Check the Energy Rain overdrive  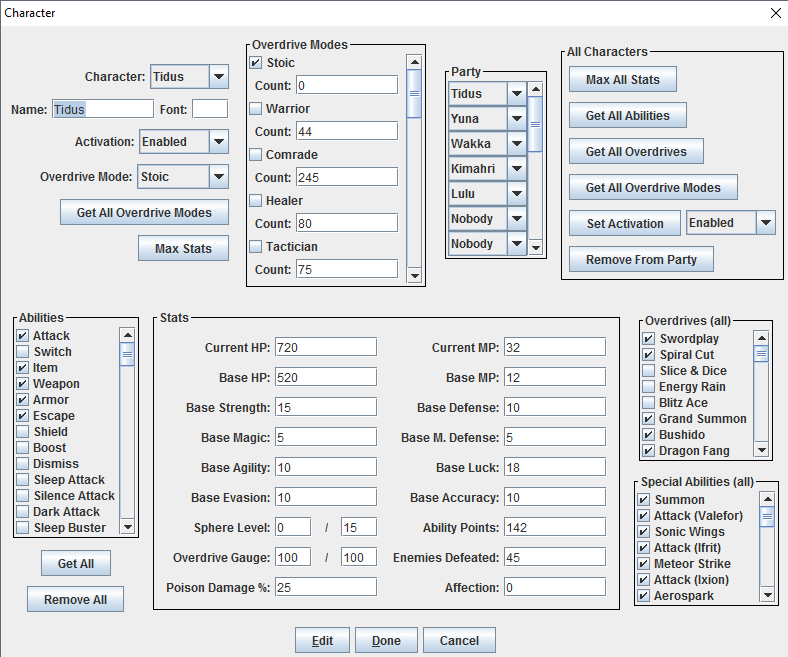649,387
